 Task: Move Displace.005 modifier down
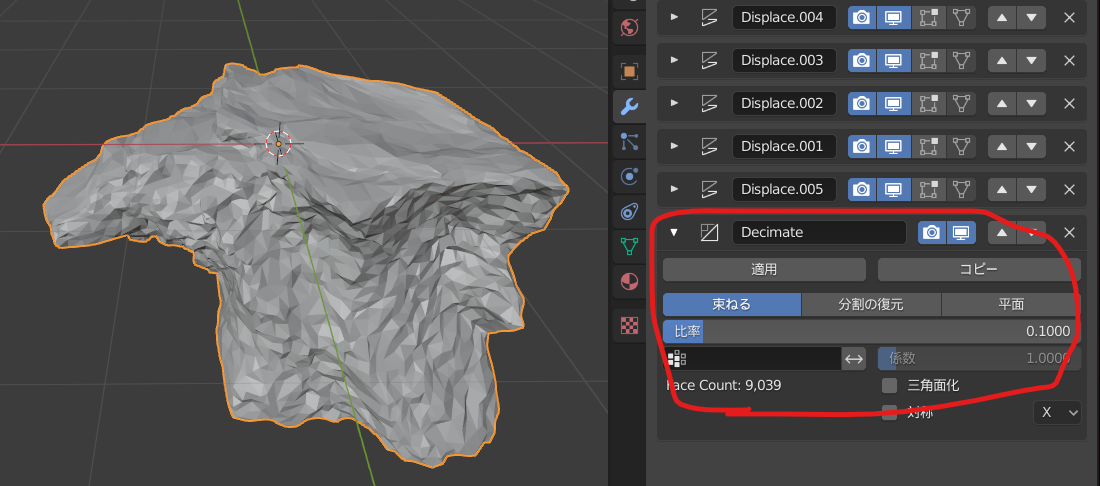tap(1031, 189)
